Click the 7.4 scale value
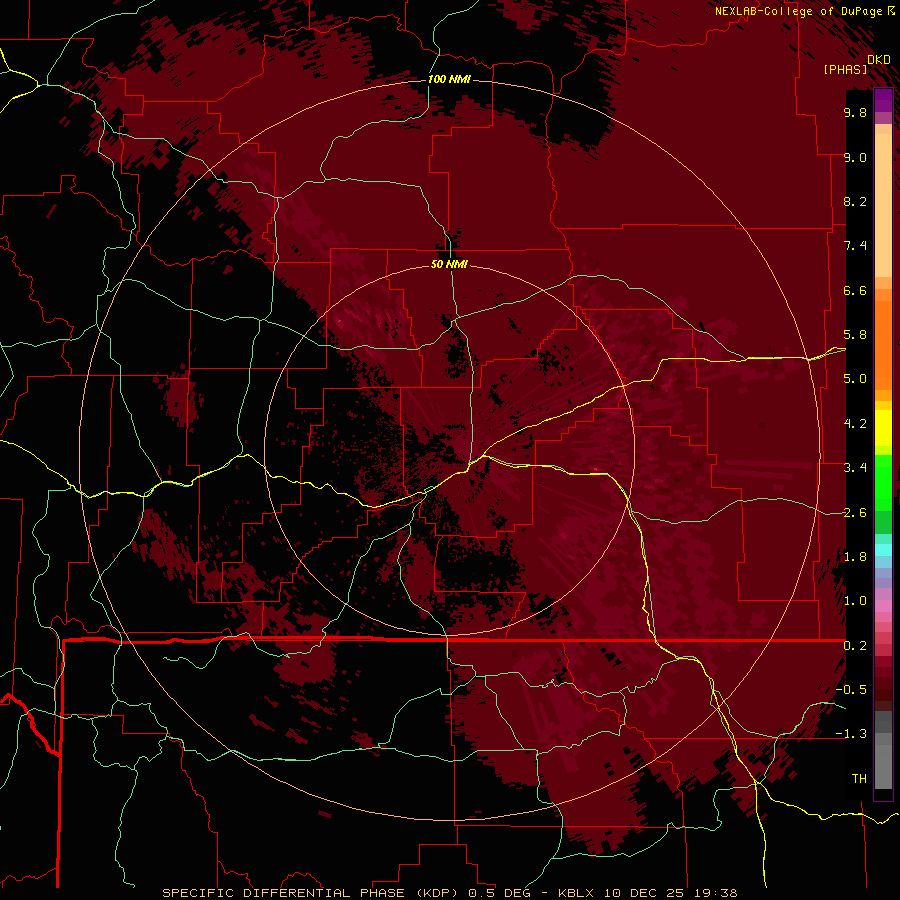 [x=855, y=246]
